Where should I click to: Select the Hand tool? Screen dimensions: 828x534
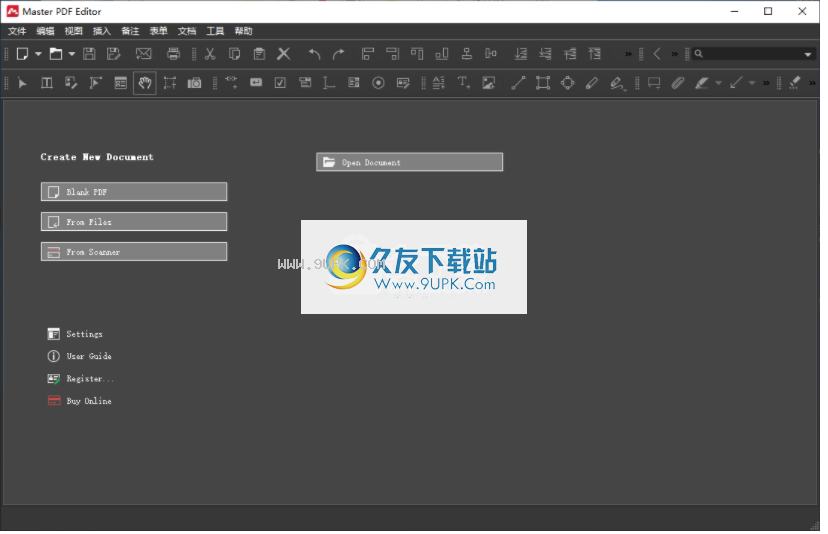(x=145, y=83)
